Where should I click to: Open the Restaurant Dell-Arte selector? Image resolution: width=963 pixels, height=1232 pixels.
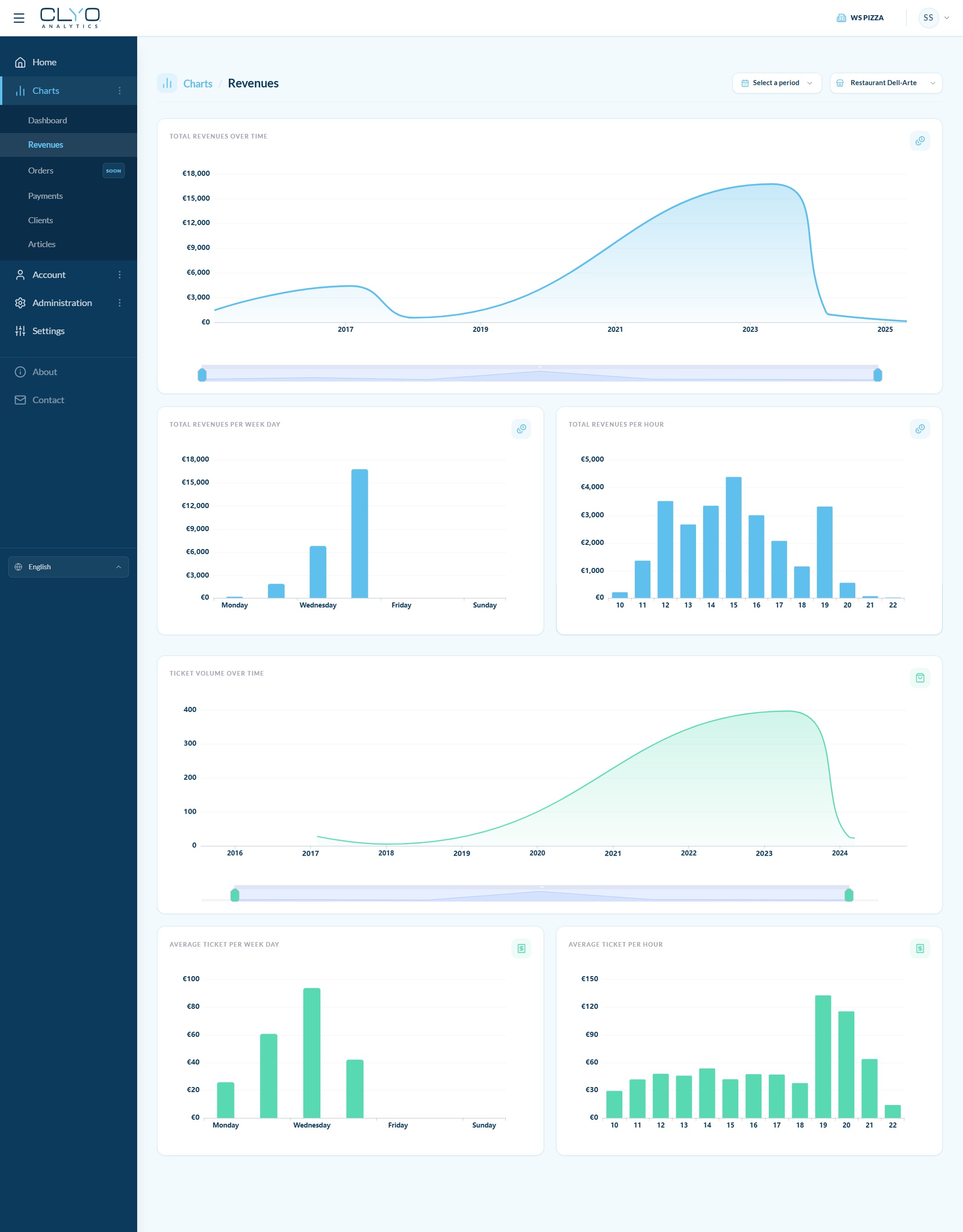pyautogui.click(x=885, y=83)
